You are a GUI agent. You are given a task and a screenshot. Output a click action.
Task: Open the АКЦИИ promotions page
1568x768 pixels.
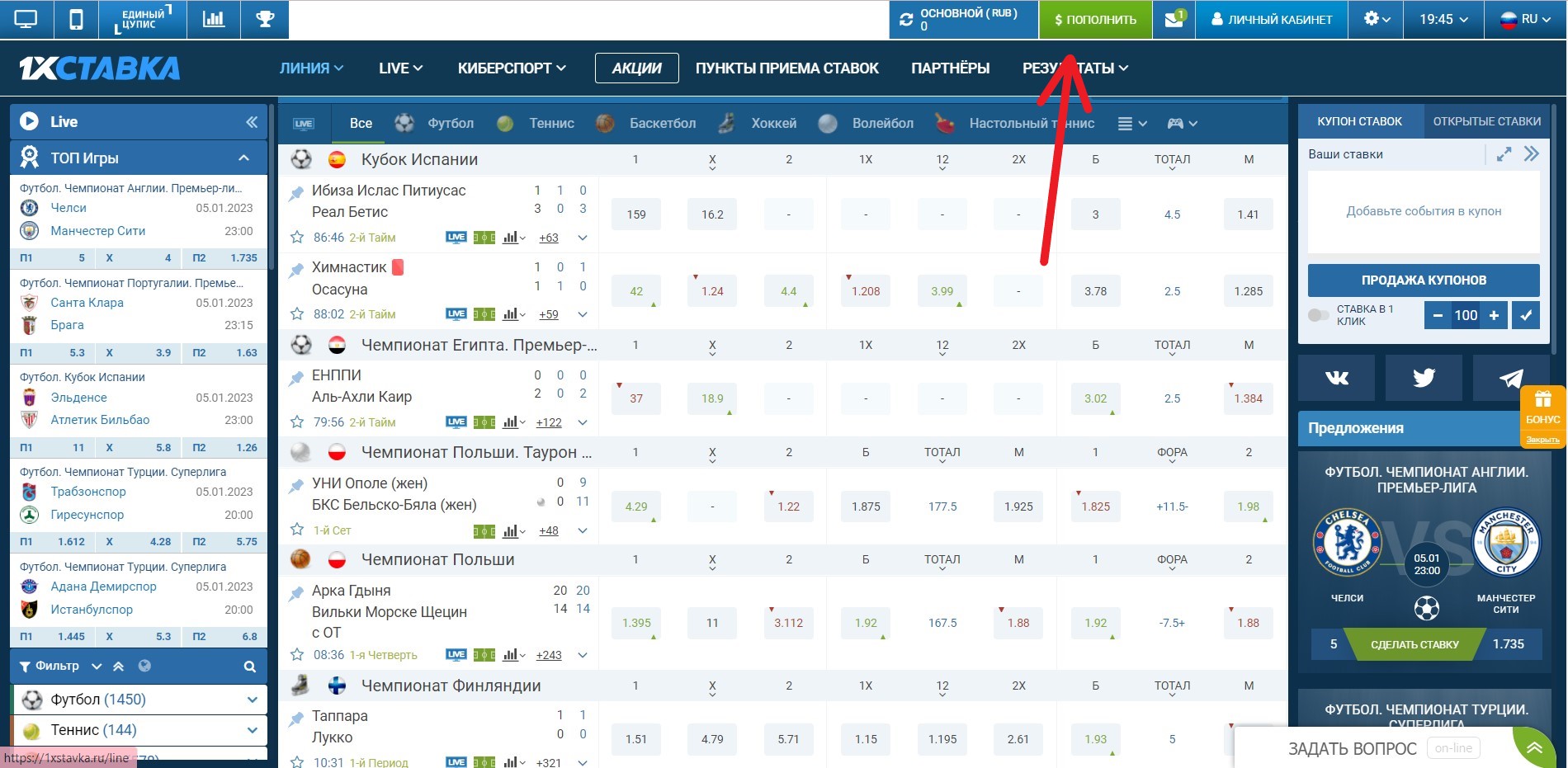[x=636, y=68]
